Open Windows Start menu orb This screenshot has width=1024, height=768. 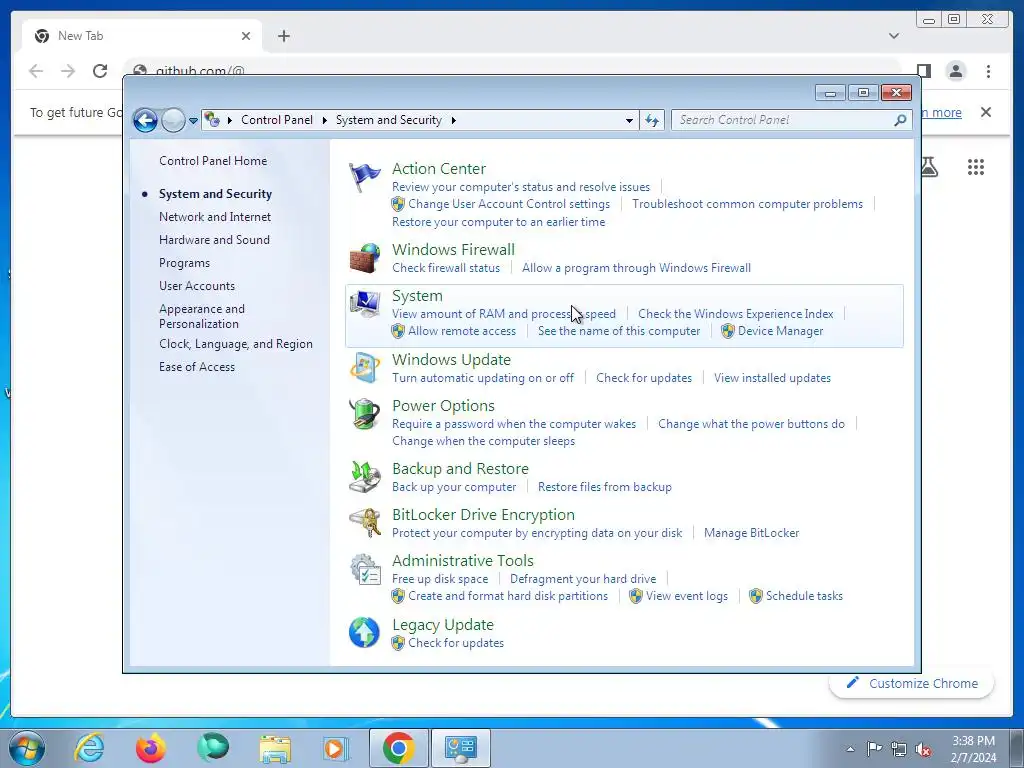point(27,748)
